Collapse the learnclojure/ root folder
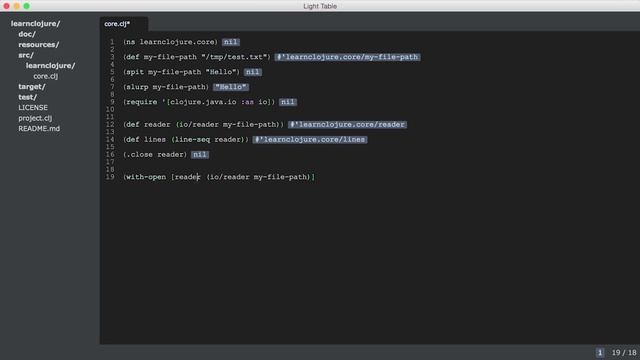The height and width of the screenshot is (360, 640). pos(36,24)
